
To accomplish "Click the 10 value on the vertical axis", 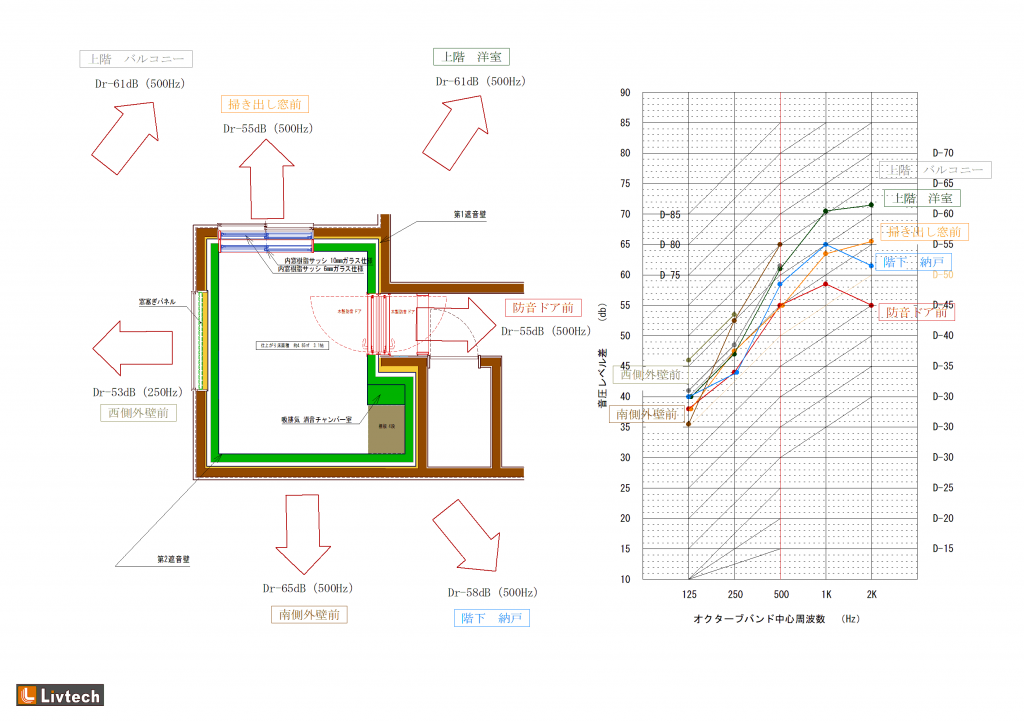I will (625, 579).
